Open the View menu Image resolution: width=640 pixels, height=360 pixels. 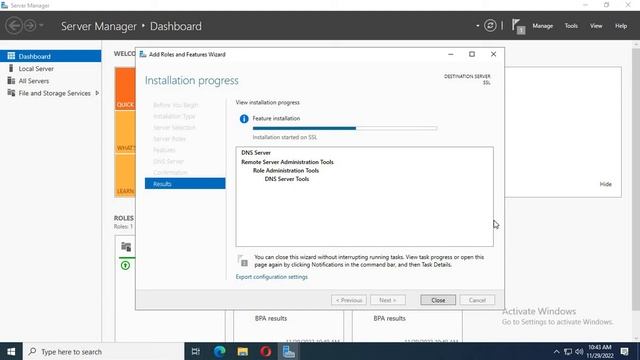pyautogui.click(x=596, y=26)
